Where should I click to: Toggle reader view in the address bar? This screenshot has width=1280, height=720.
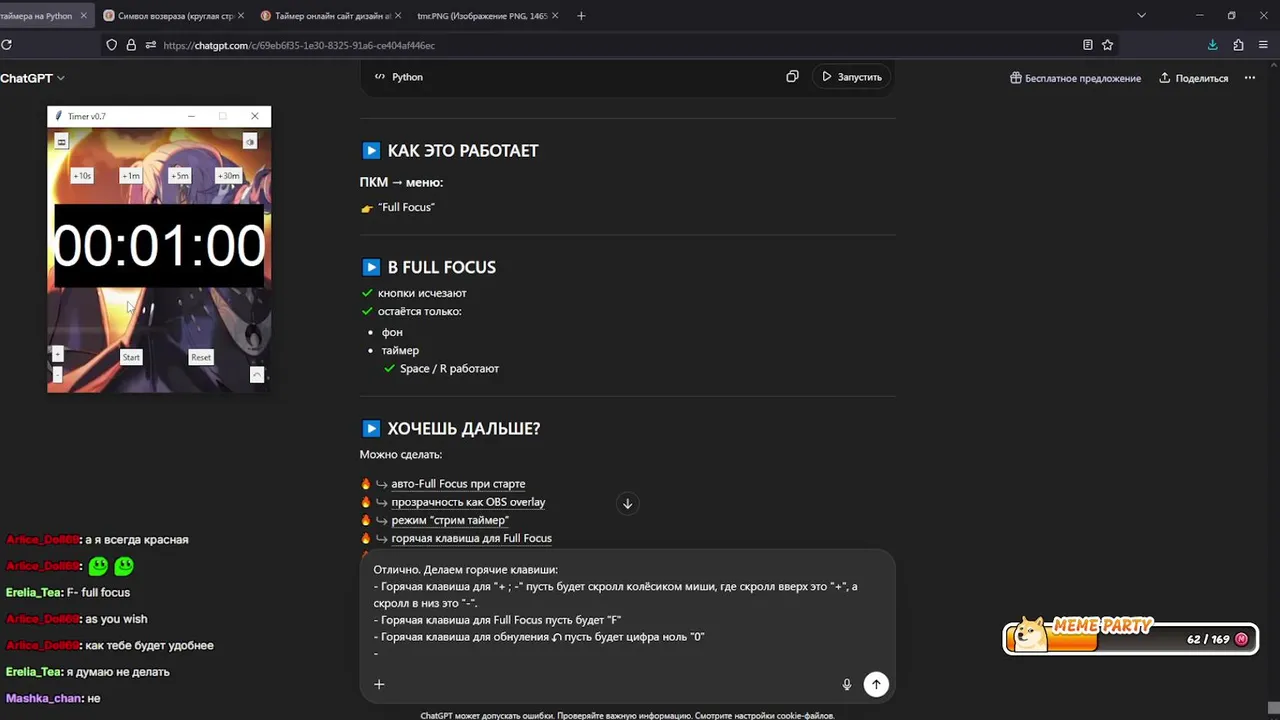pyautogui.click(x=1087, y=45)
